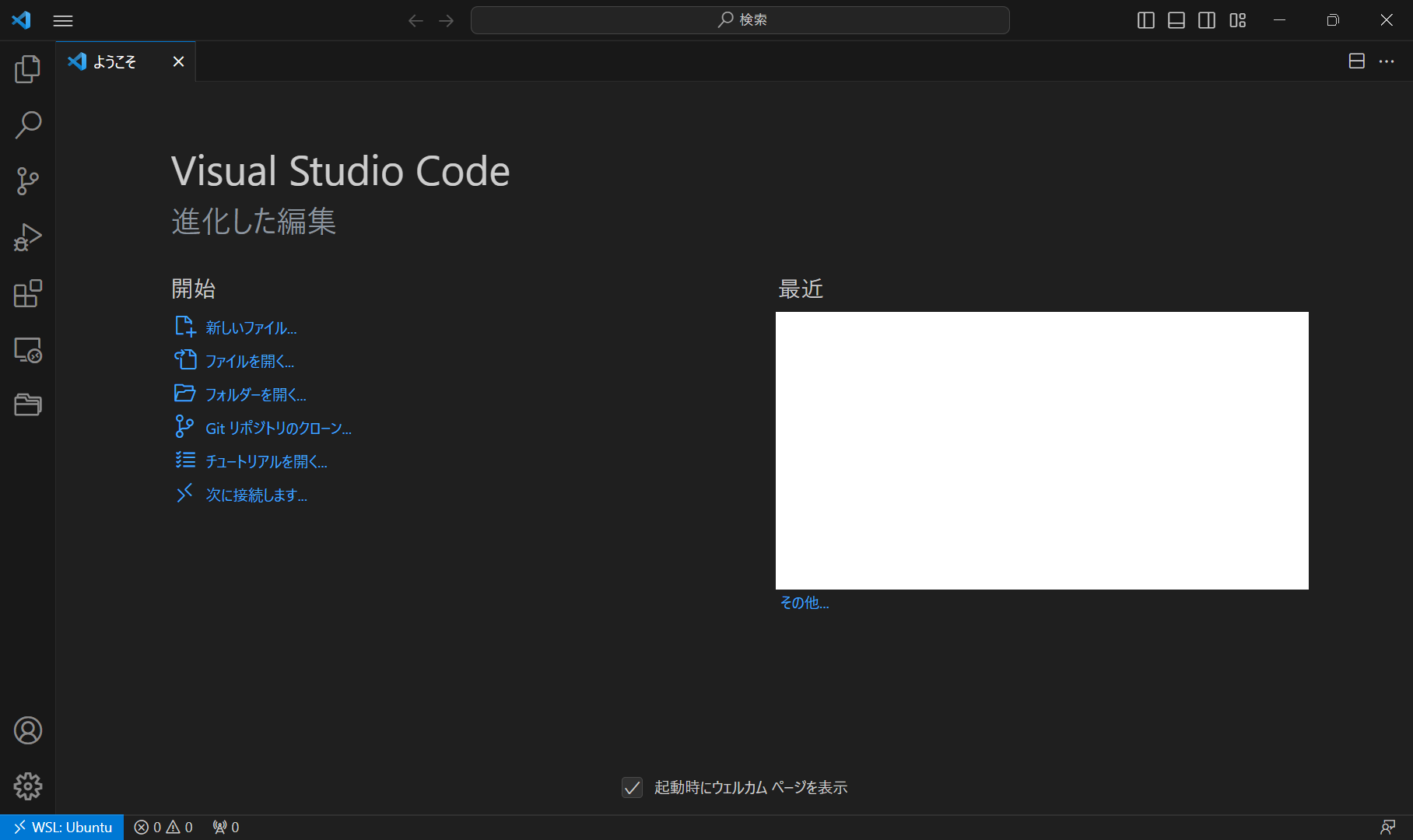Open notifications via the bell icon
Image resolution: width=1413 pixels, height=840 pixels.
(1390, 827)
